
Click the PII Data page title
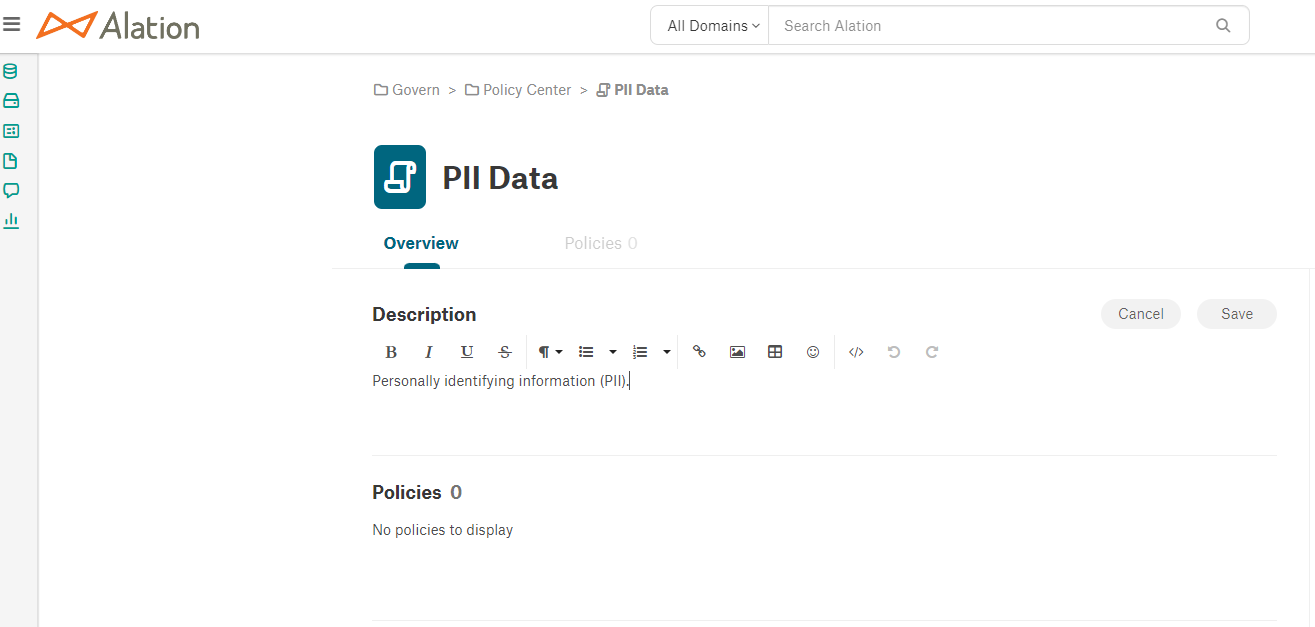[500, 178]
